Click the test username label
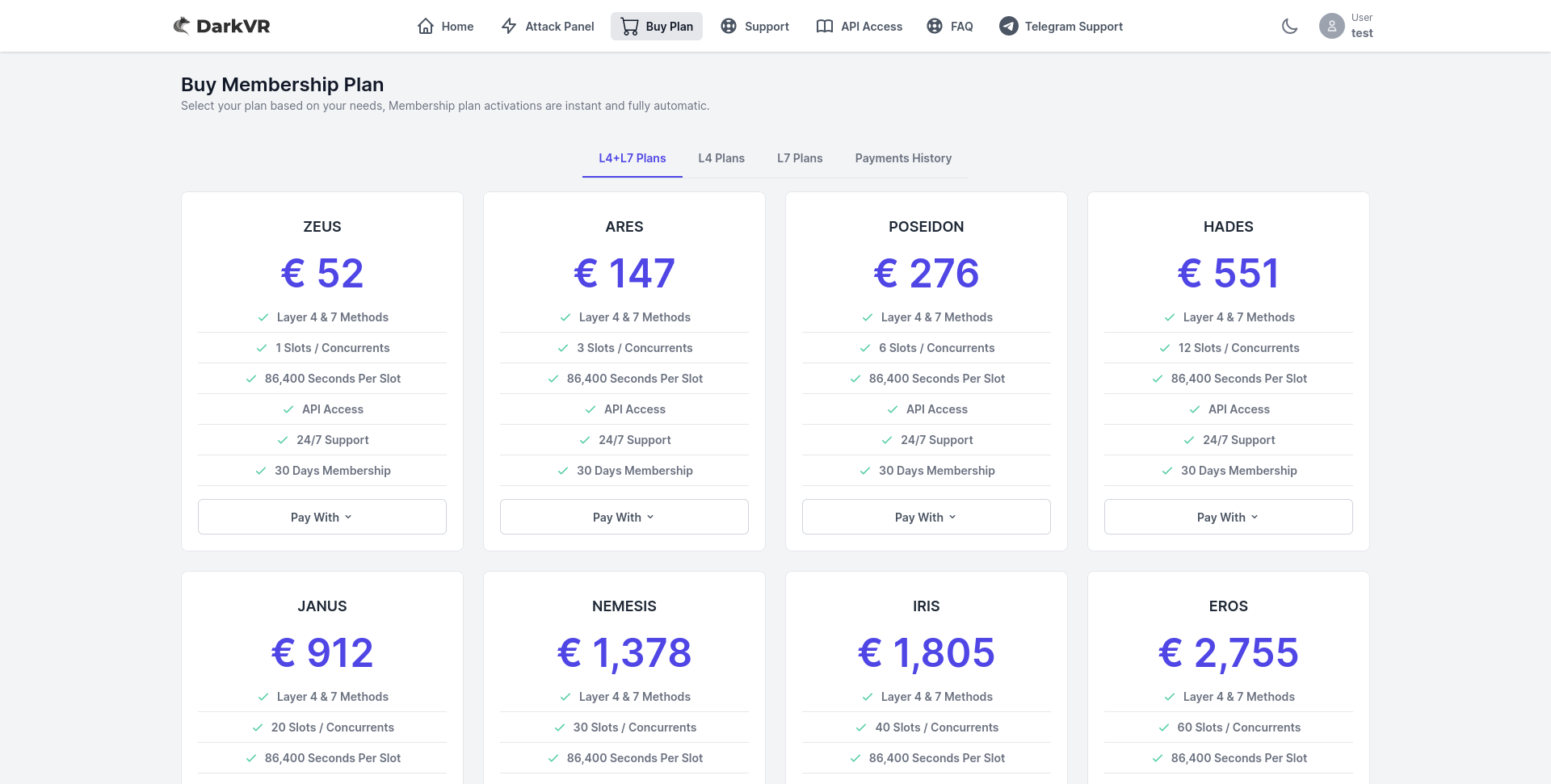1551x784 pixels. [x=1362, y=33]
